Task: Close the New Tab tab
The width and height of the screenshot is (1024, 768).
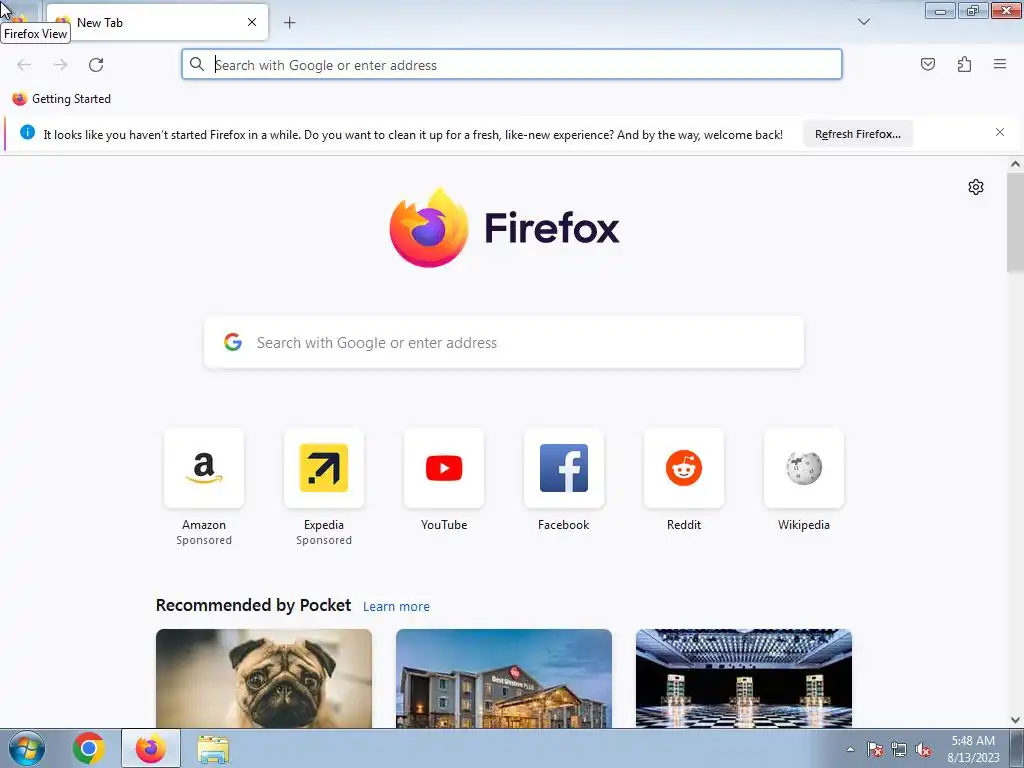Action: click(x=252, y=22)
